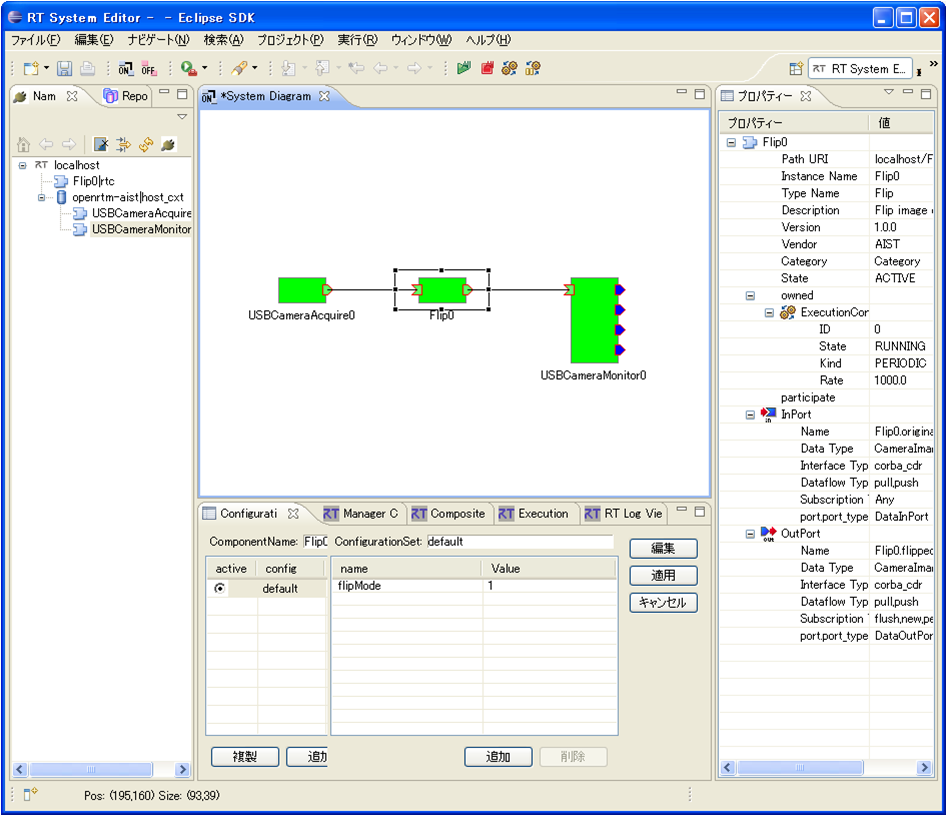Click the Run external tools icon
The width and height of the screenshot is (947, 816).
[x=188, y=68]
